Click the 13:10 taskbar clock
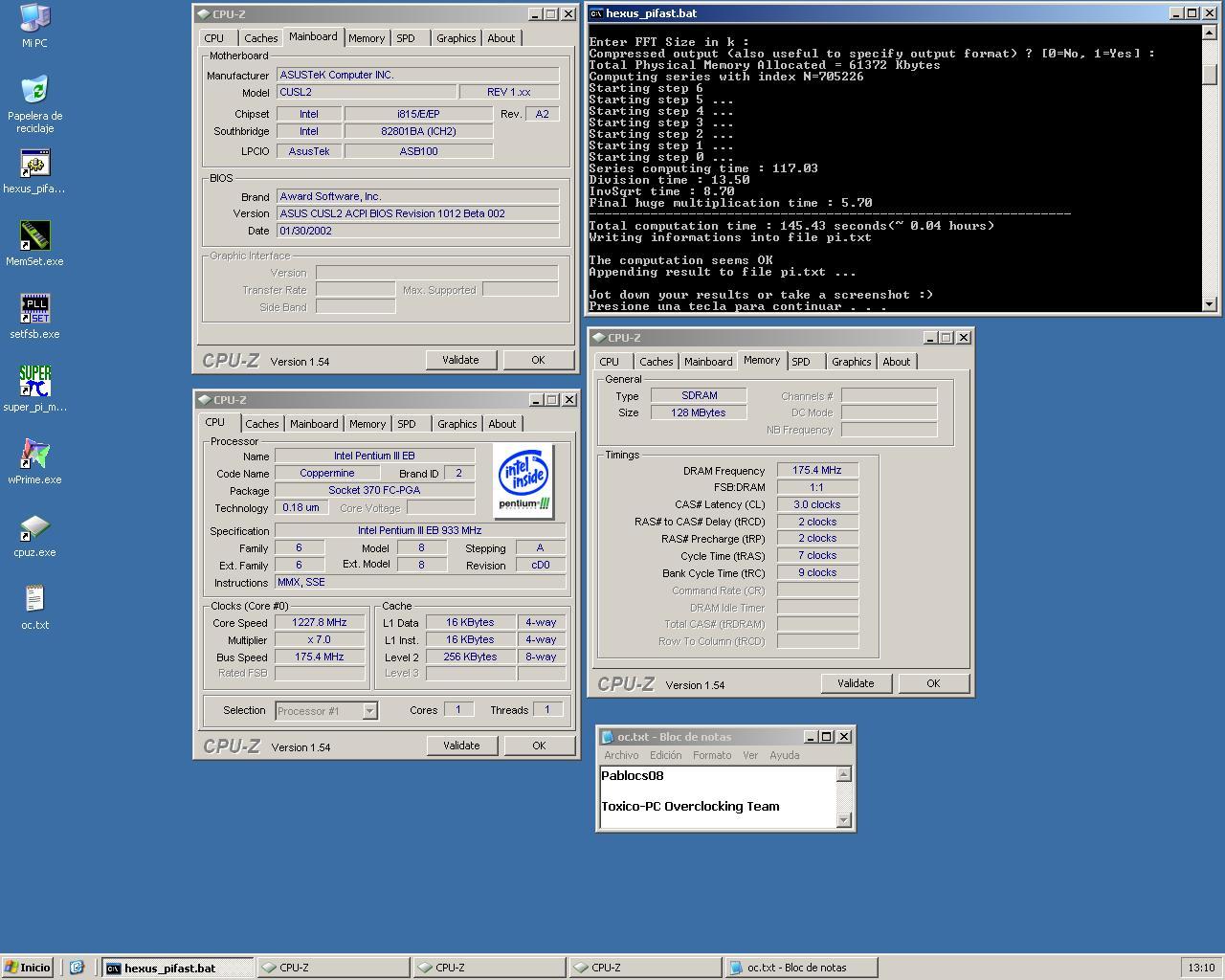This screenshot has width=1225, height=980. tap(1201, 968)
